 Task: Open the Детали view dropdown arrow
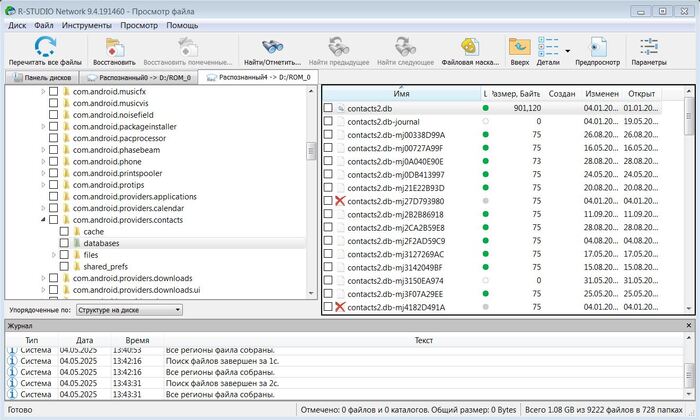(x=567, y=51)
